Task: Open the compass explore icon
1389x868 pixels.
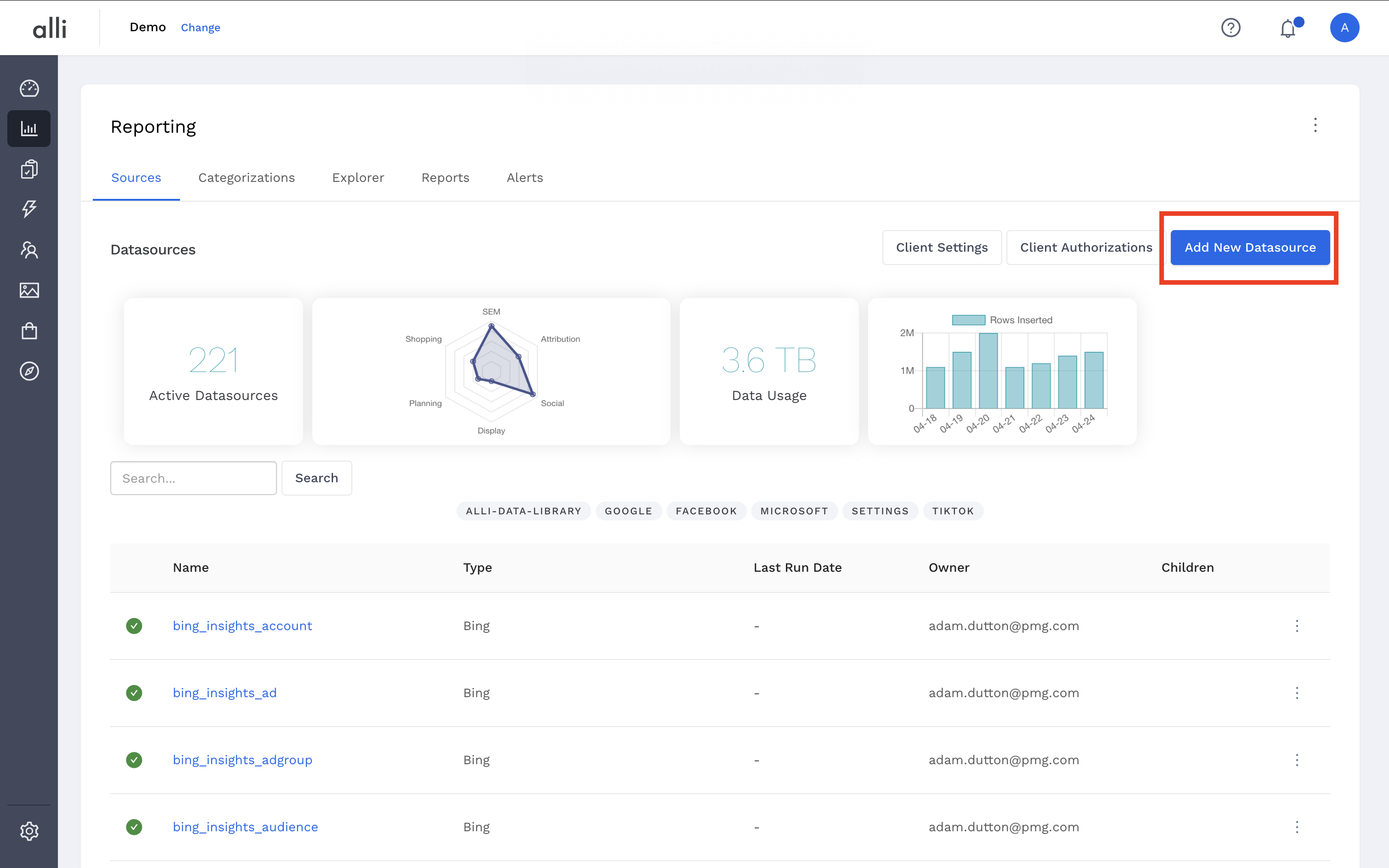Action: click(x=28, y=371)
